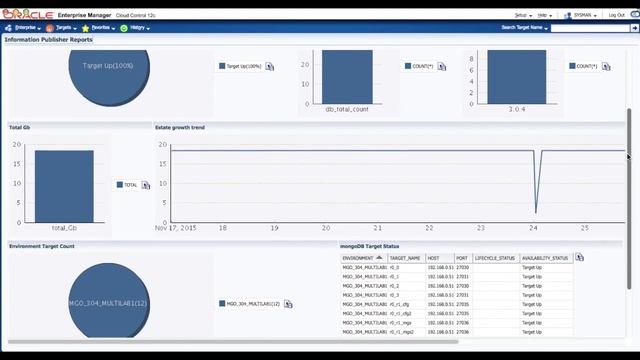Export data icon next to TOTAL legend

(x=146, y=185)
